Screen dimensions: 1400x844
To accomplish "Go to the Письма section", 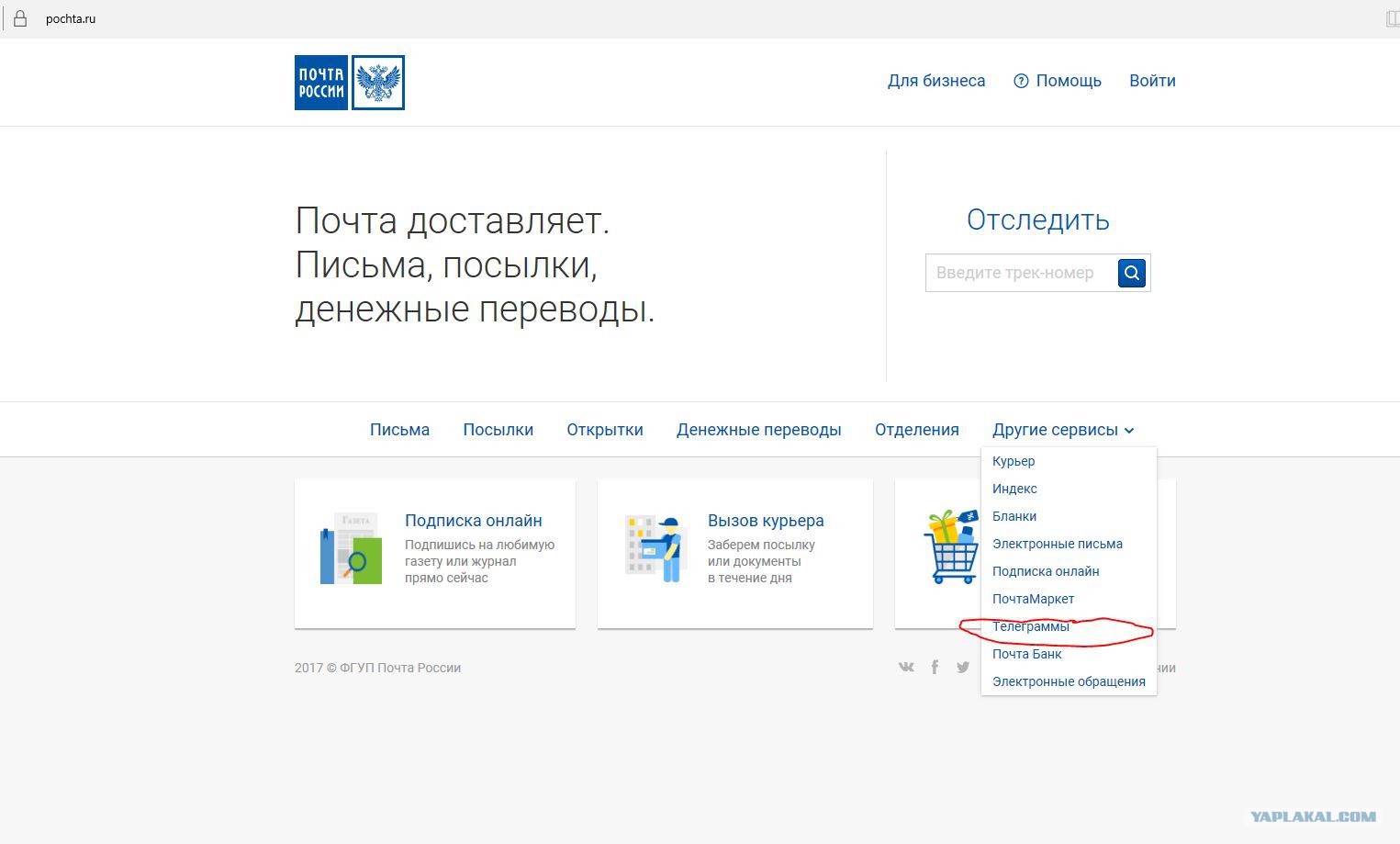I will (x=399, y=430).
